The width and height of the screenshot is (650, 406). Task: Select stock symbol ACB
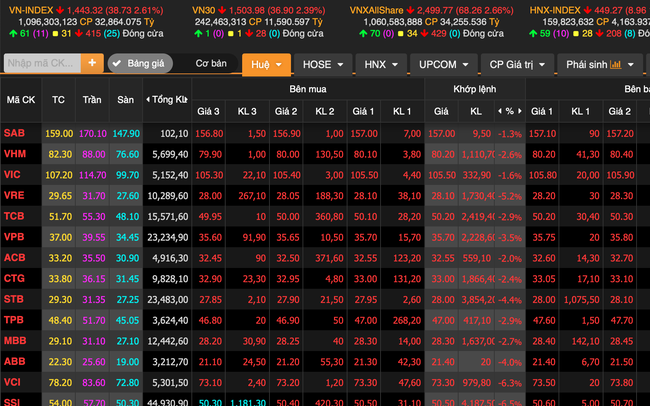click(x=15, y=258)
